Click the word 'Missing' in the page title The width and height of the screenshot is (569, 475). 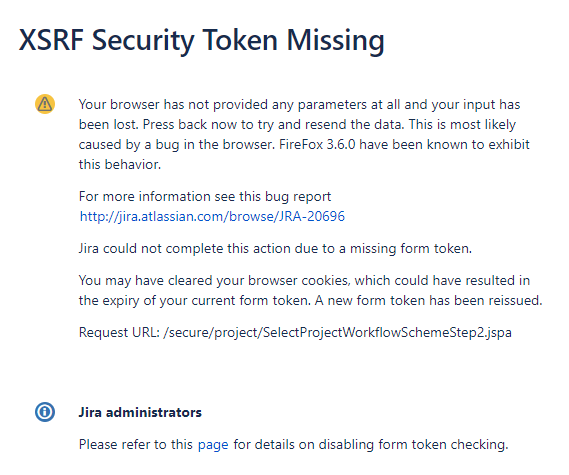click(x=336, y=41)
